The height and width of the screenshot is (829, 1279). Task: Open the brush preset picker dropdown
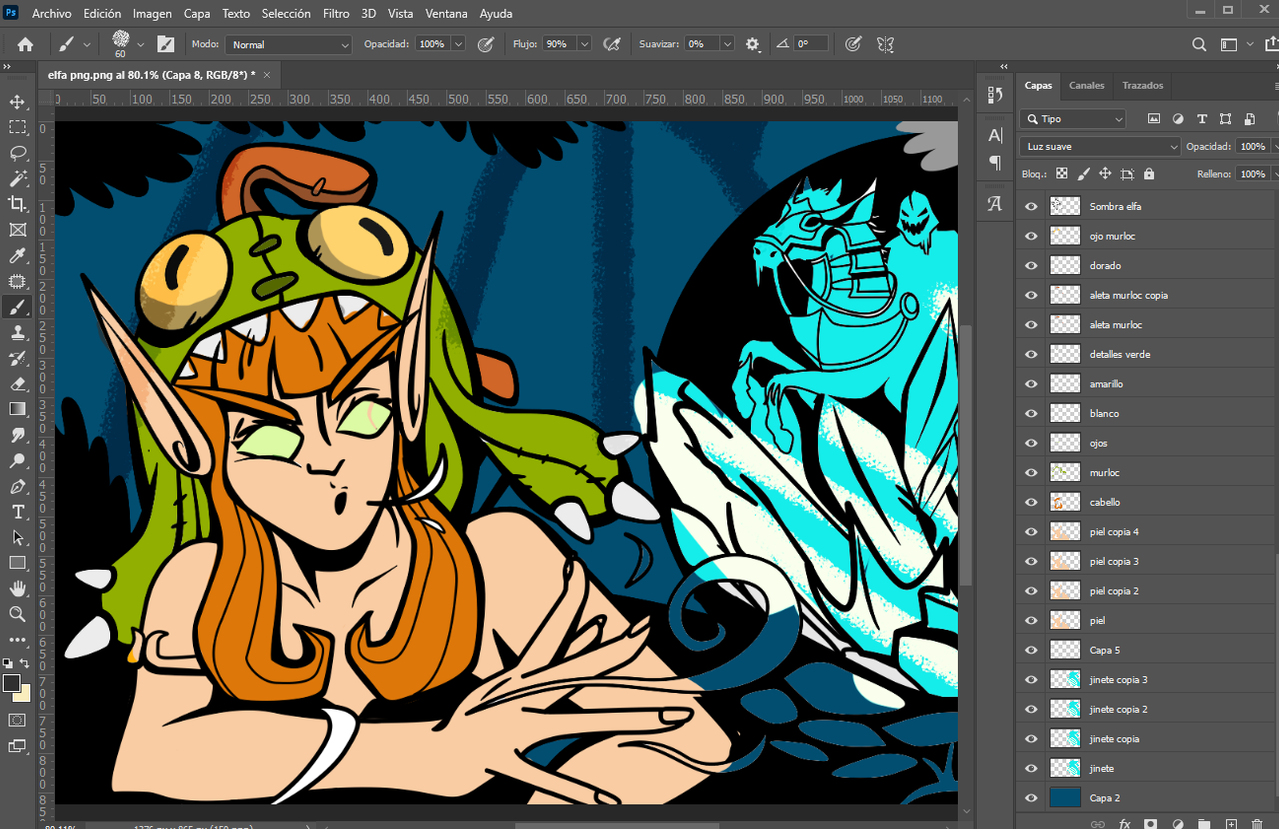pyautogui.click(x=140, y=44)
